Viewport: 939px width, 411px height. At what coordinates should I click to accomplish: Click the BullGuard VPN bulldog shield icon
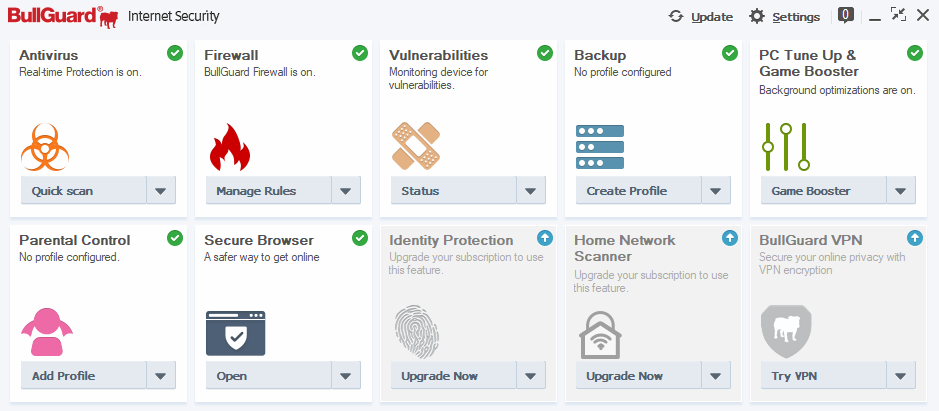(785, 332)
